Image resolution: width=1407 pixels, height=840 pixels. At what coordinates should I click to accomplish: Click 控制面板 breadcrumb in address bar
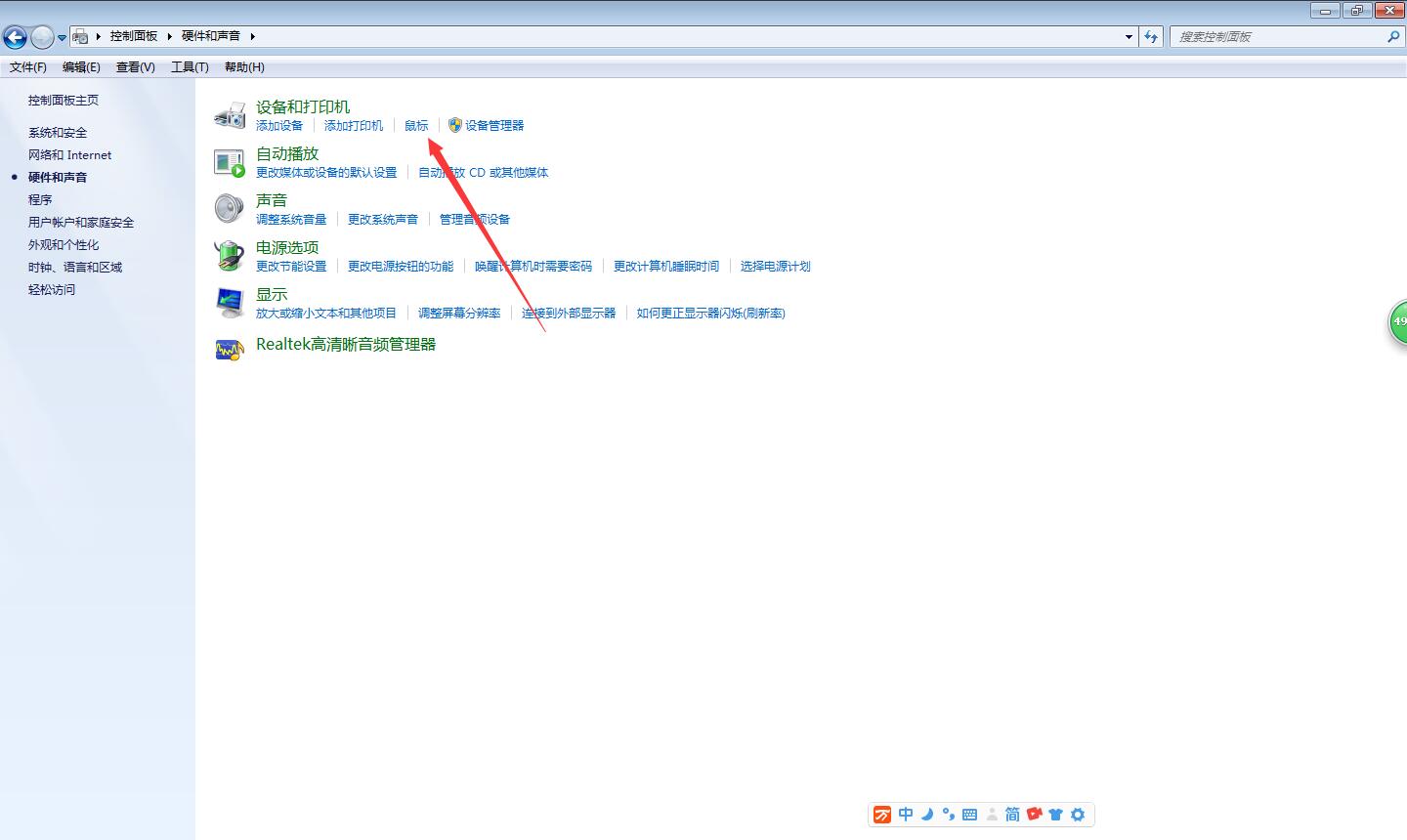[x=134, y=36]
